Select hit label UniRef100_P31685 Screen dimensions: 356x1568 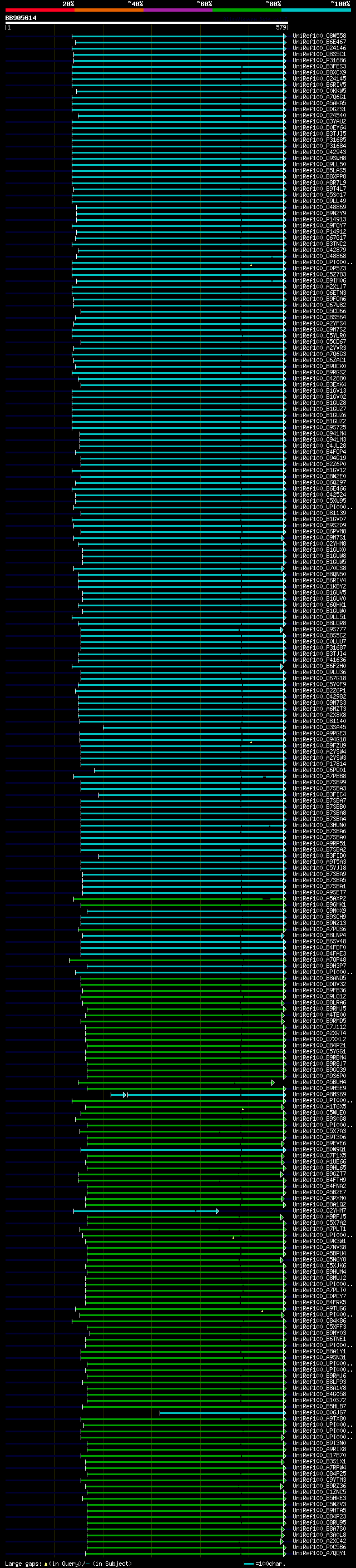(x=319, y=140)
